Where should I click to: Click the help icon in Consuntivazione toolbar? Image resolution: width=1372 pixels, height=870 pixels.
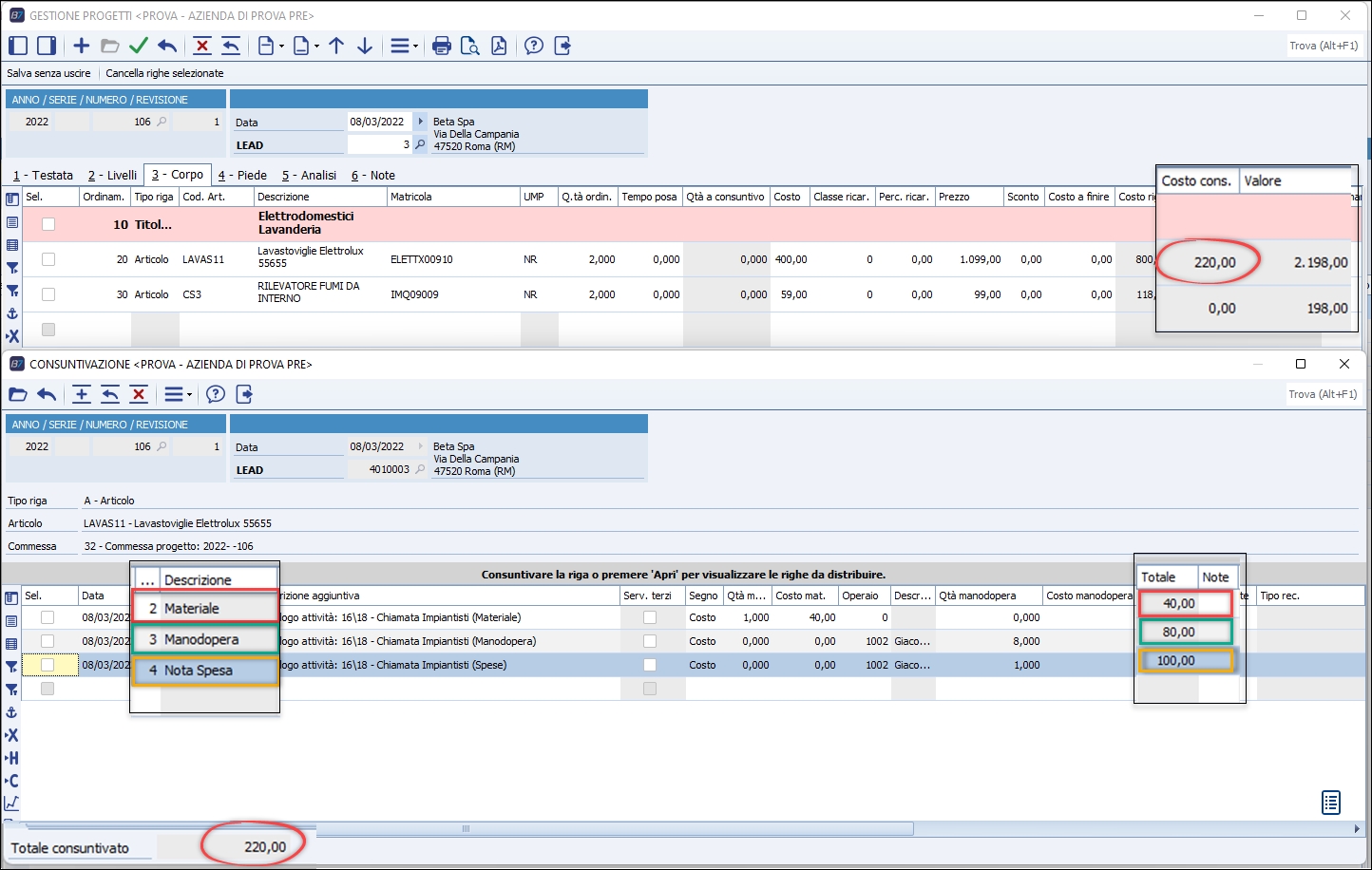216,394
